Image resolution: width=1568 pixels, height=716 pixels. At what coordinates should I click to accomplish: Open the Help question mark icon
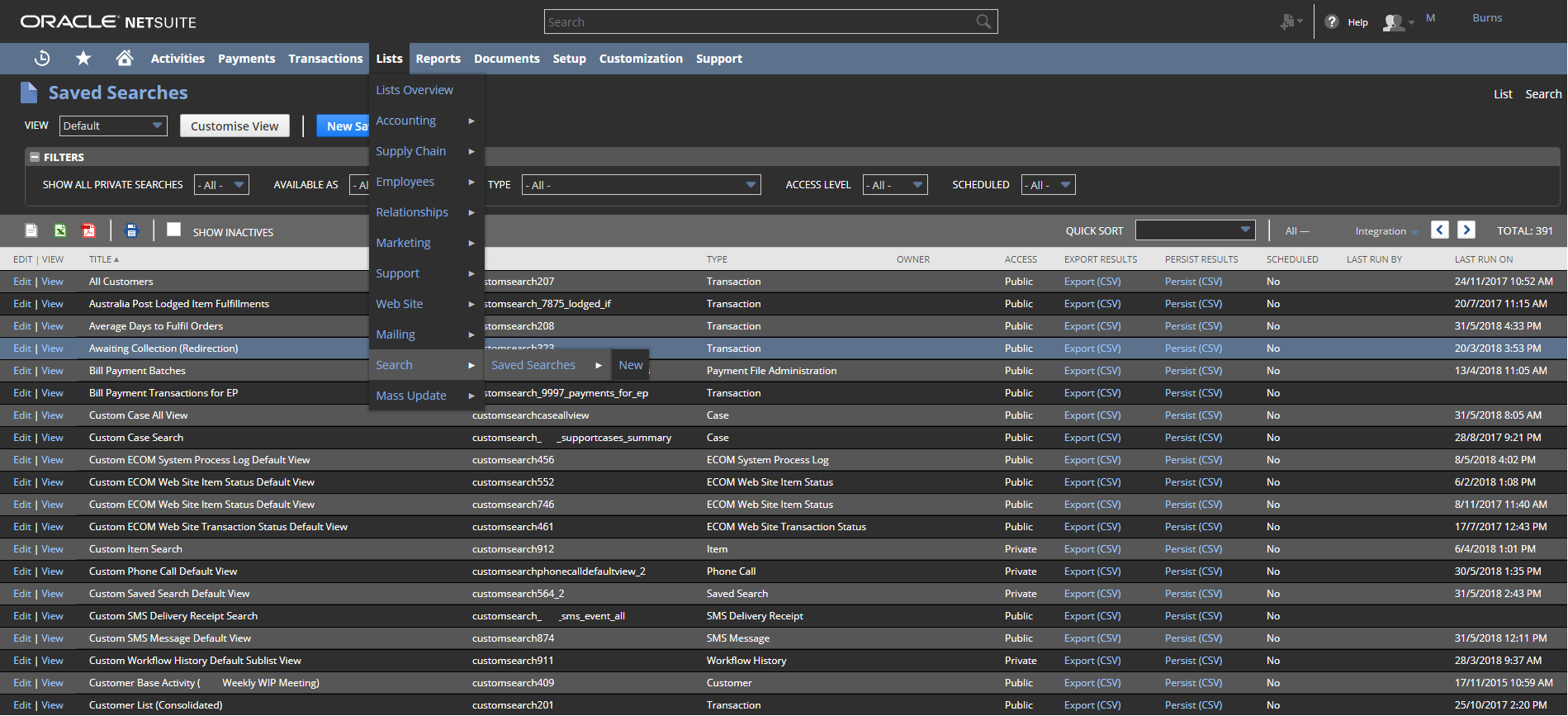click(1332, 22)
